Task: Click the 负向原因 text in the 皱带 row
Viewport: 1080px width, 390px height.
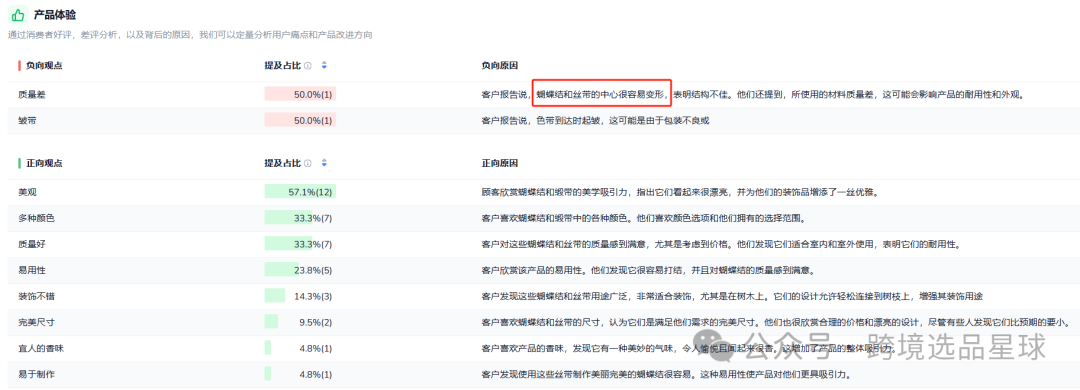Action: coord(595,121)
